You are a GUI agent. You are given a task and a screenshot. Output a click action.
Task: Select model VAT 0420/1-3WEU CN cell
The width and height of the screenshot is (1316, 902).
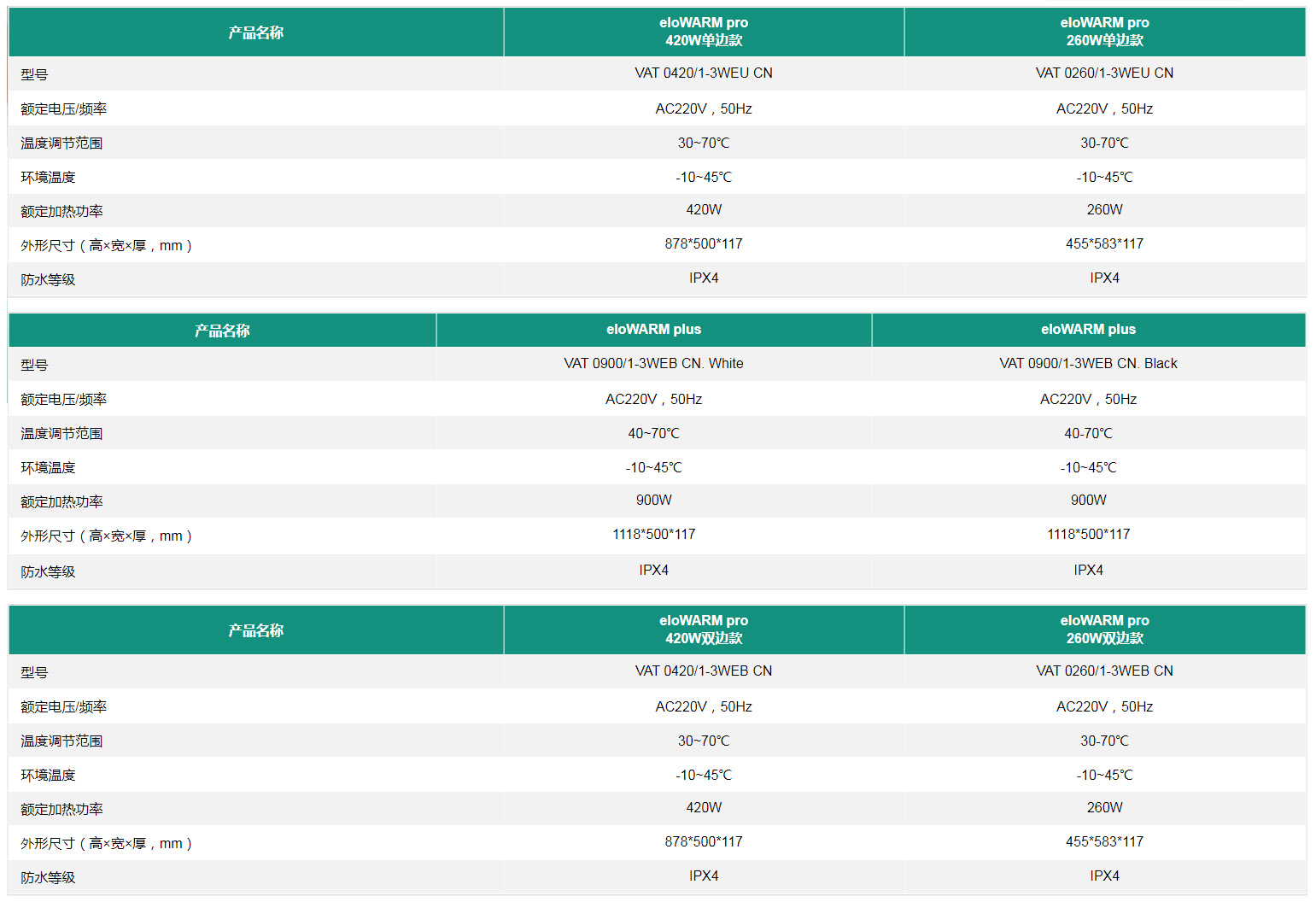click(x=704, y=73)
